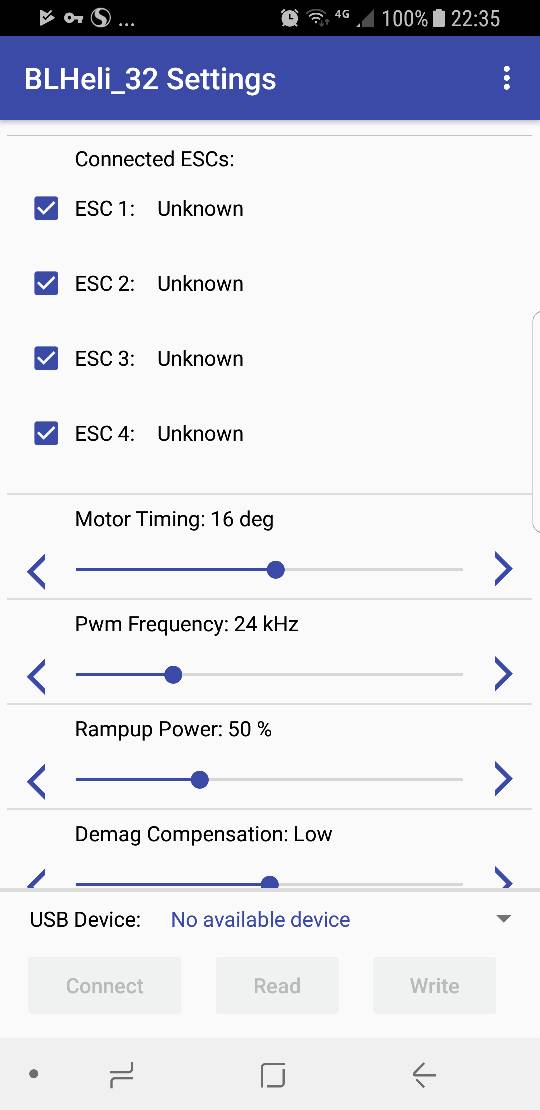
Task: Toggle the ESC 3 checkbox
Action: click(46, 359)
